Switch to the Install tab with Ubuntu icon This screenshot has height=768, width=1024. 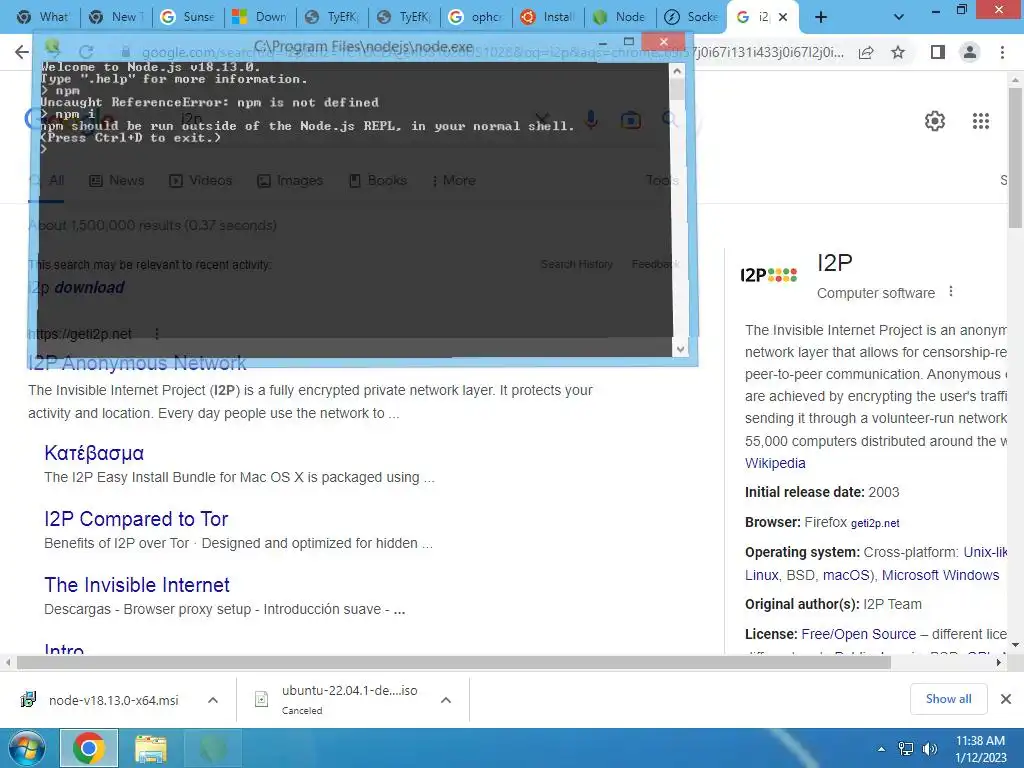pos(548,17)
